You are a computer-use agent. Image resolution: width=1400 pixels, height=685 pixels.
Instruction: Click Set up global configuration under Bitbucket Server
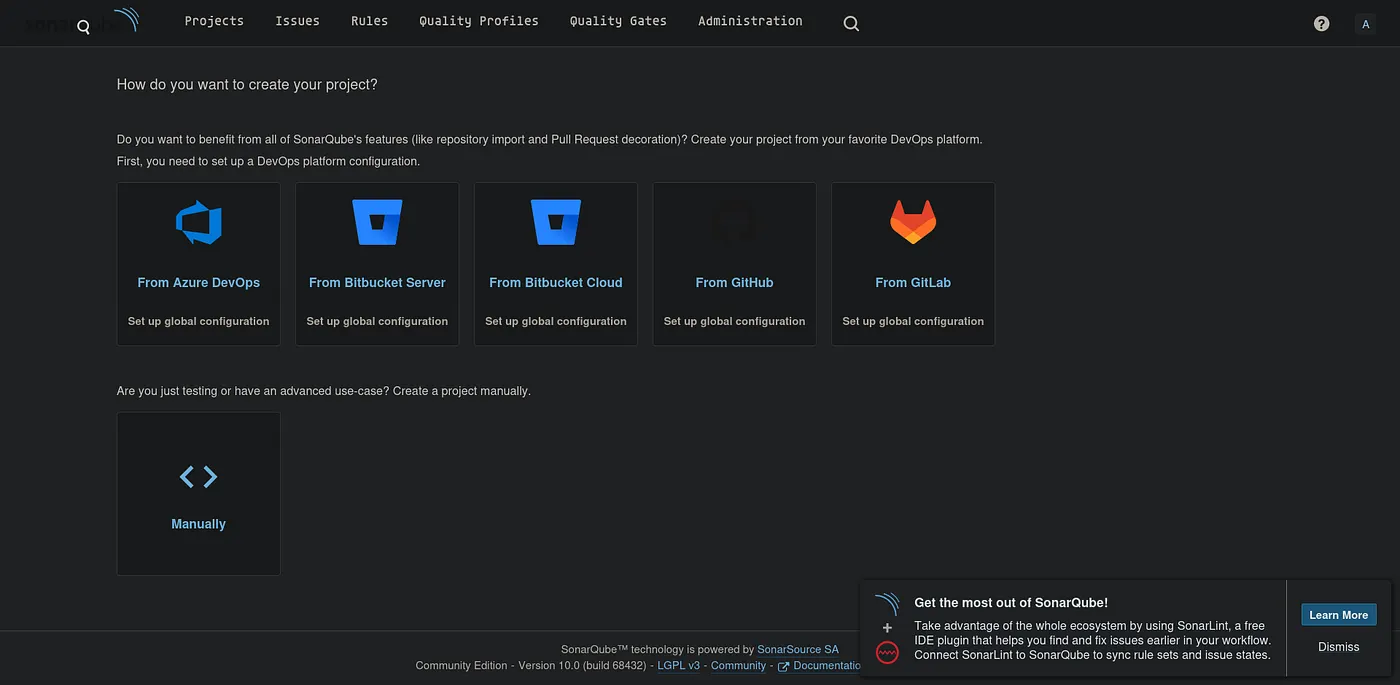(x=377, y=321)
